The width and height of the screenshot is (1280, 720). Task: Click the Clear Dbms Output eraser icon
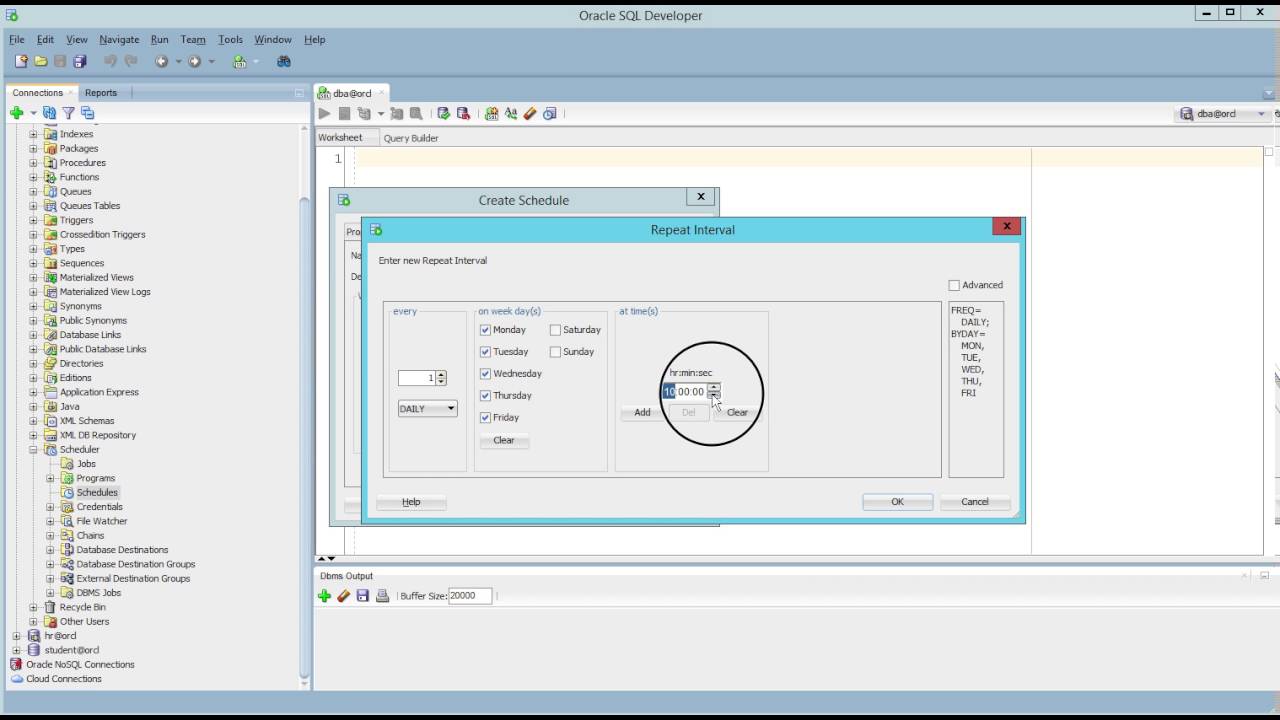(x=343, y=596)
